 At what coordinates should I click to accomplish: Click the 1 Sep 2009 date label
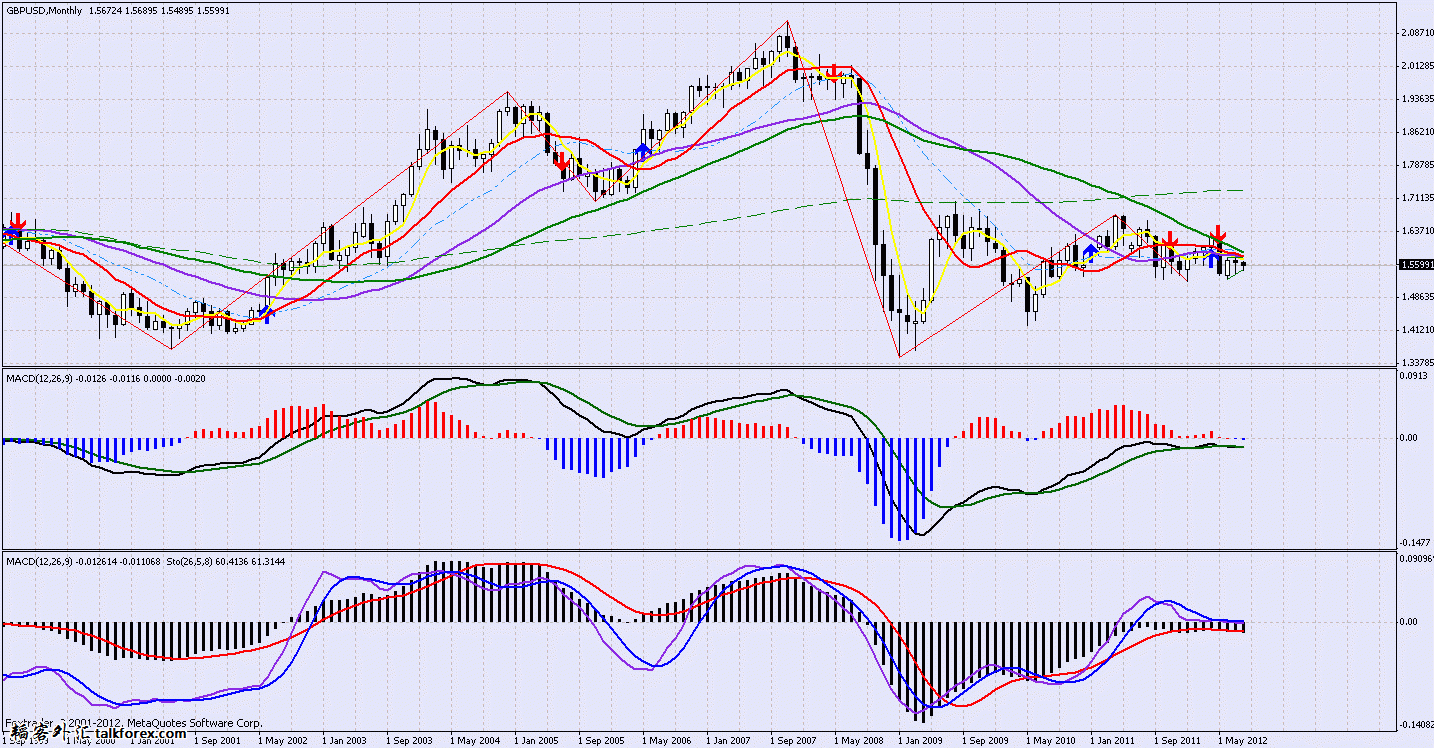pyautogui.click(x=986, y=741)
